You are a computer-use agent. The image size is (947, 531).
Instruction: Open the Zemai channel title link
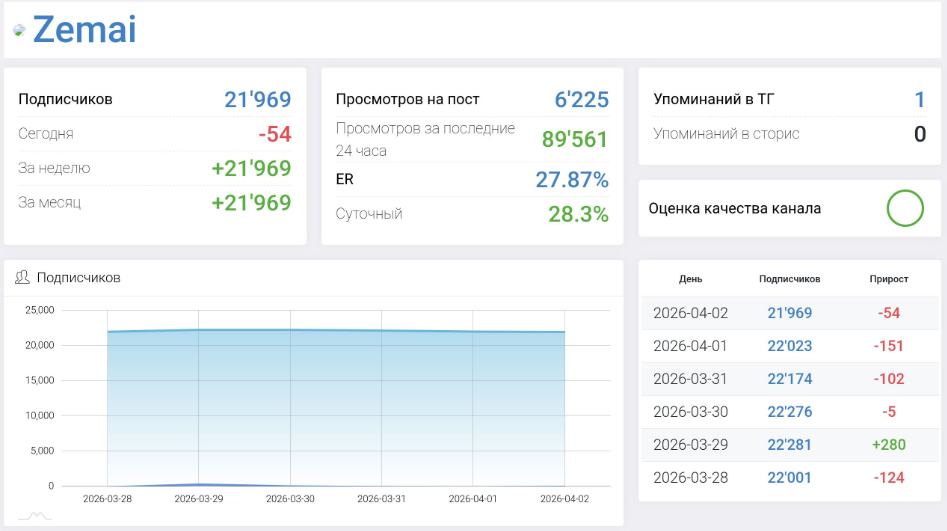(x=85, y=29)
